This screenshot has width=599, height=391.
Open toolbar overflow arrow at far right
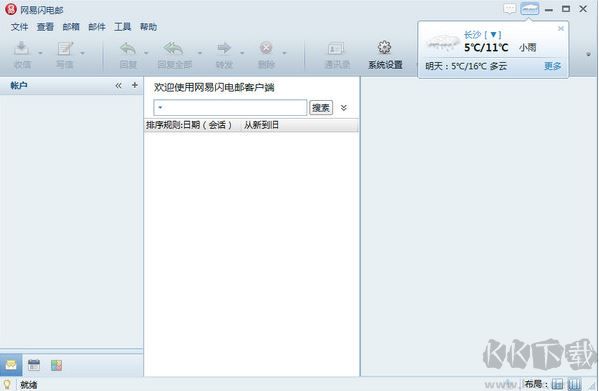pos(588,54)
